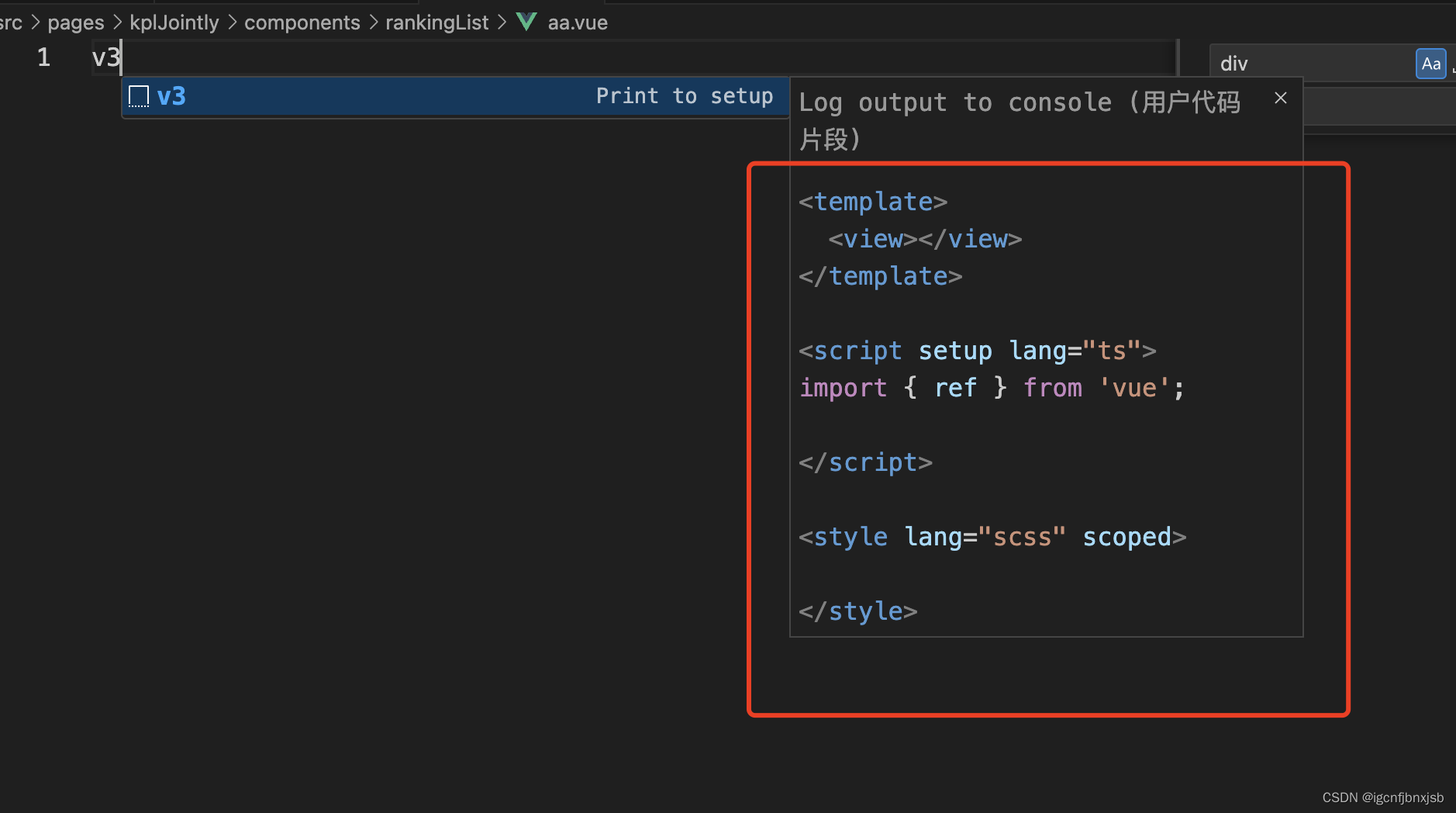Click the Print to setup suggestion detail

685,95
